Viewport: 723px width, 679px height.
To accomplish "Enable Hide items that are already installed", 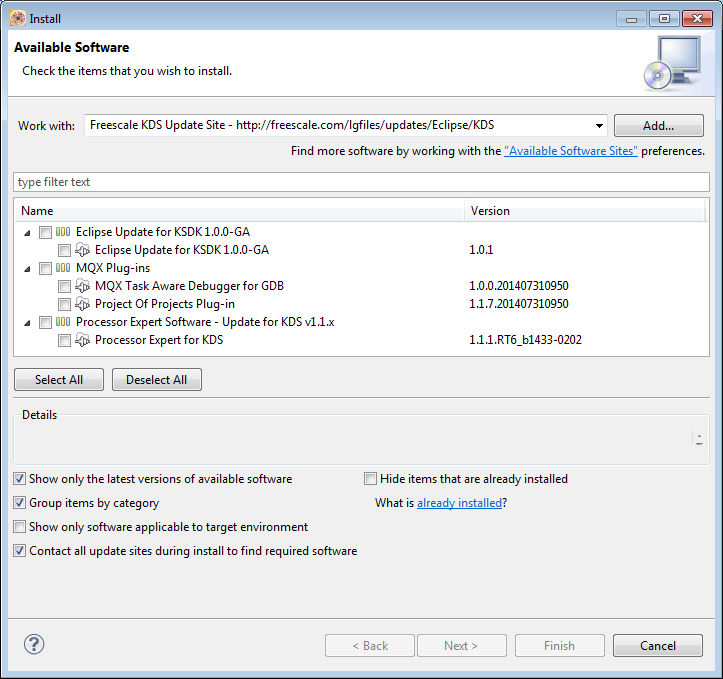I will click(370, 478).
